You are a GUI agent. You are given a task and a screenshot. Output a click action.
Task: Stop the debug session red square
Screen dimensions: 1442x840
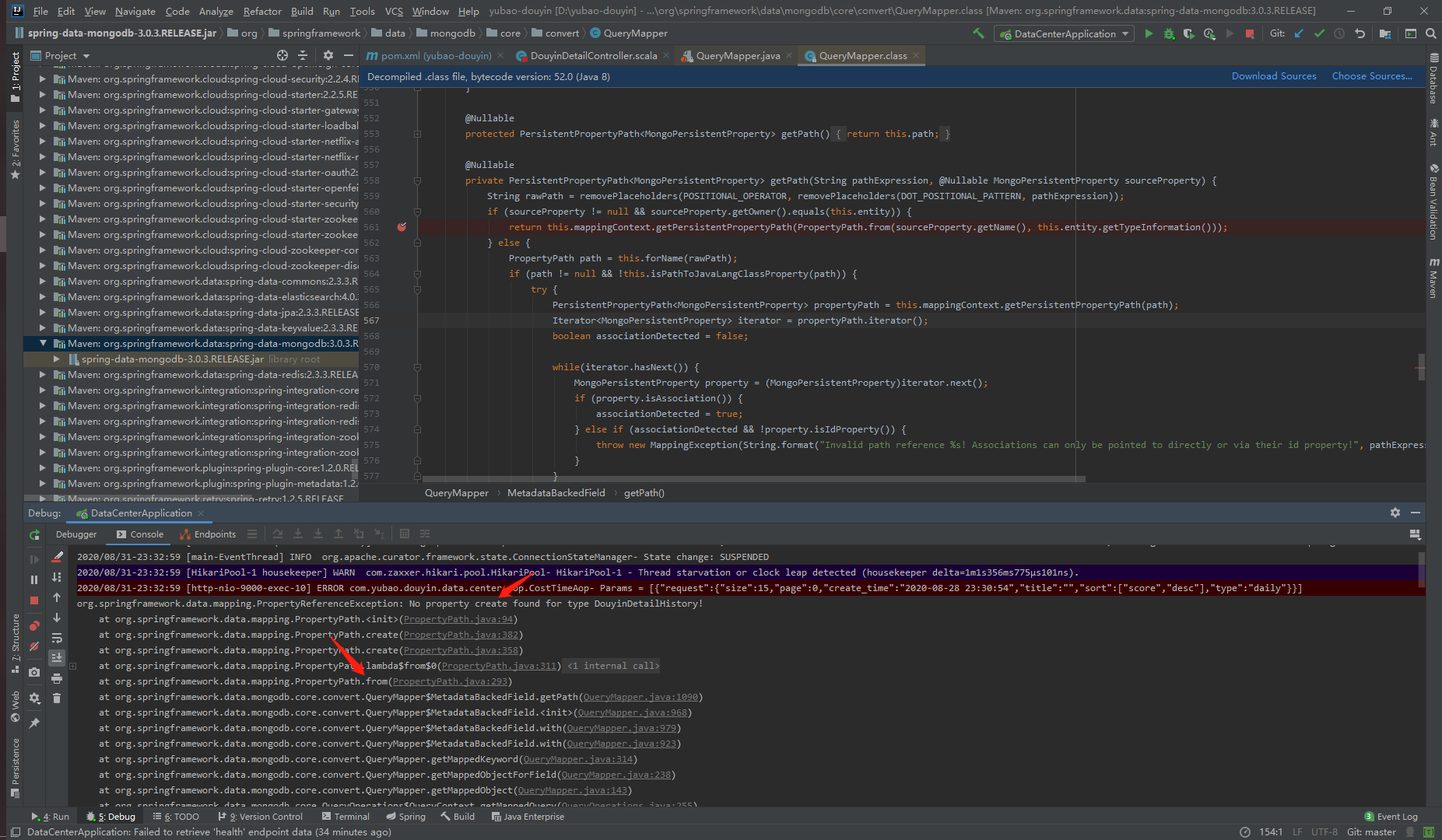[34, 600]
